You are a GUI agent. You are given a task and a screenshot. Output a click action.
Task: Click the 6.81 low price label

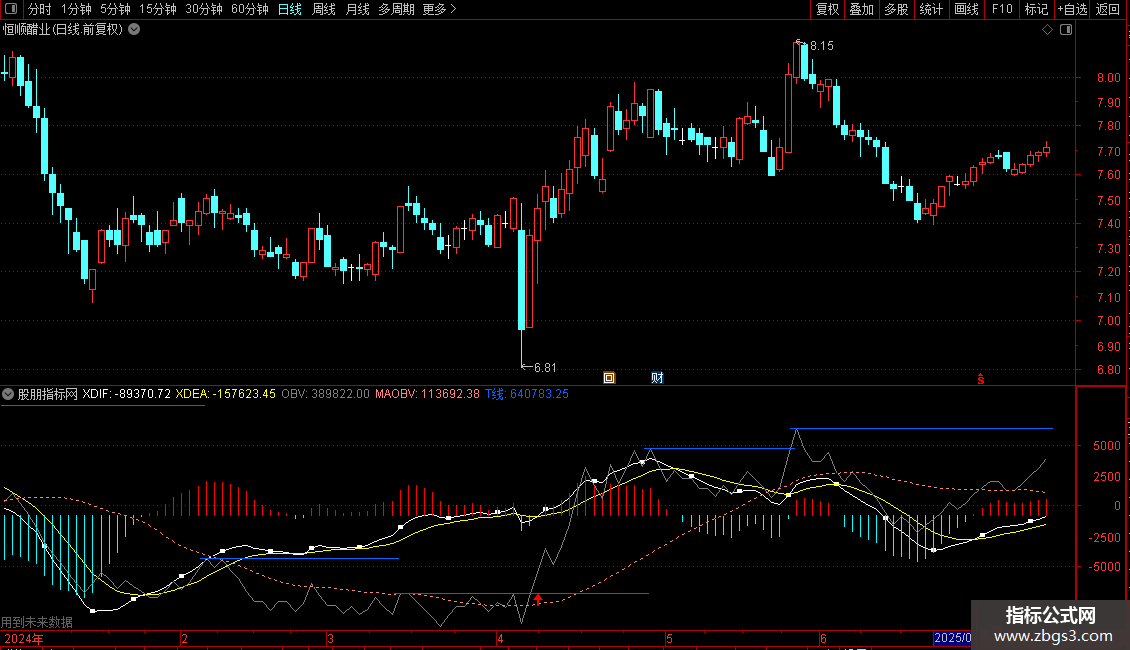tap(545, 368)
